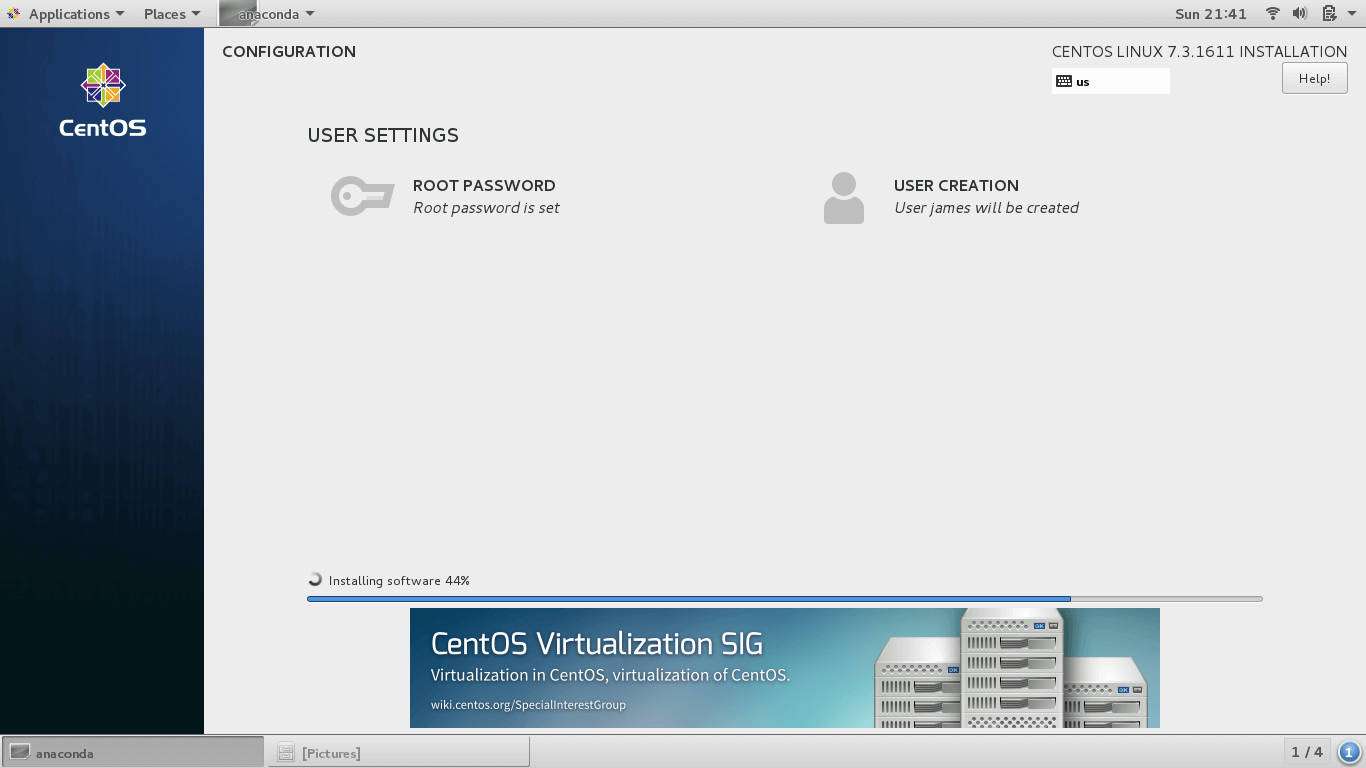Click the clipboard icon in the top panel

1329,14
